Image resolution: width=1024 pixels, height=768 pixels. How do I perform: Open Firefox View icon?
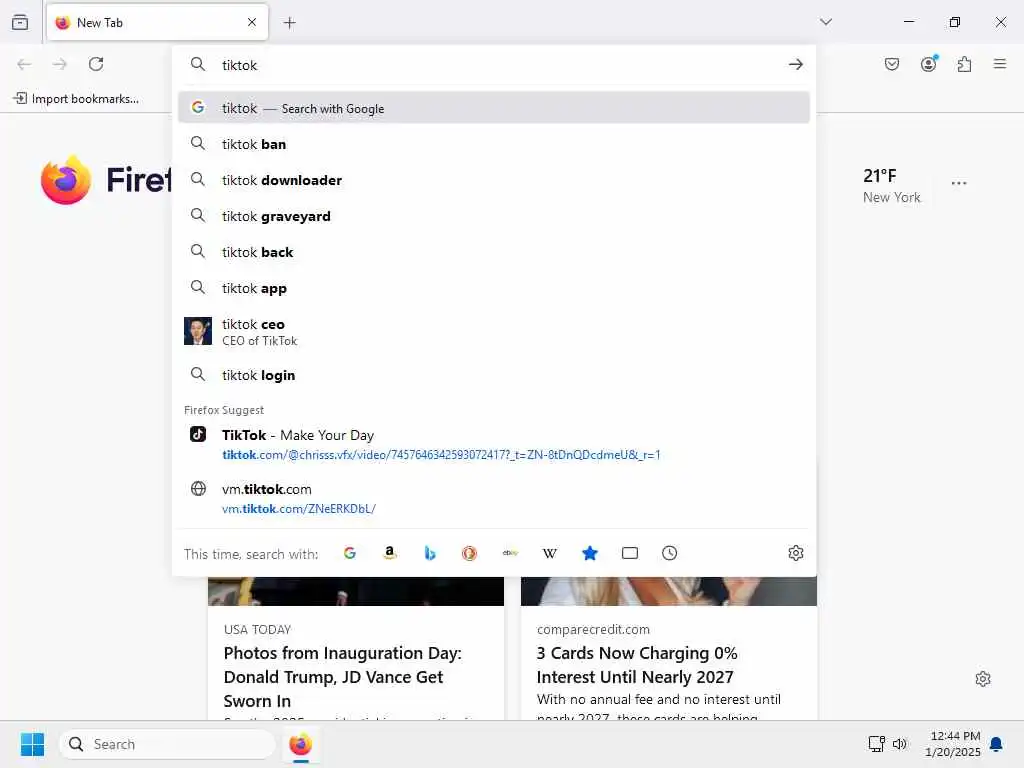tap(20, 22)
